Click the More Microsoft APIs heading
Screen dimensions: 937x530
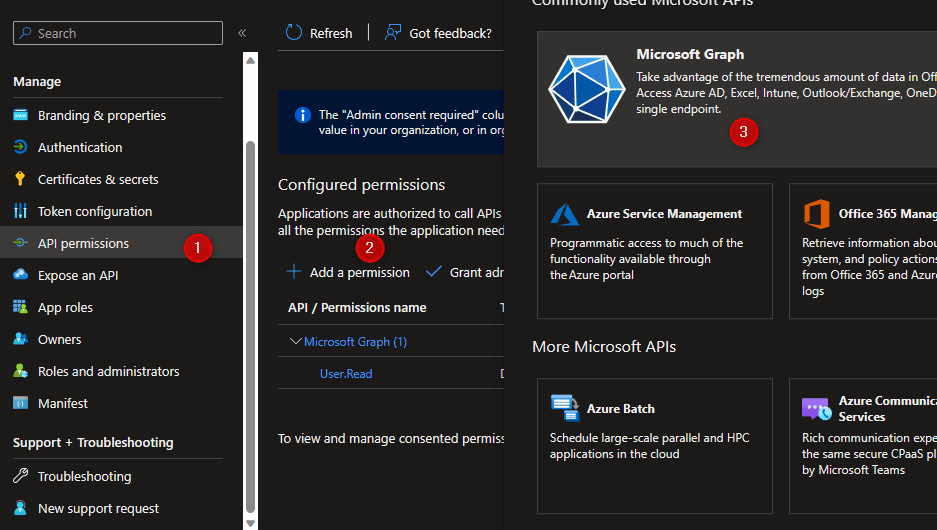pyautogui.click(x=604, y=347)
